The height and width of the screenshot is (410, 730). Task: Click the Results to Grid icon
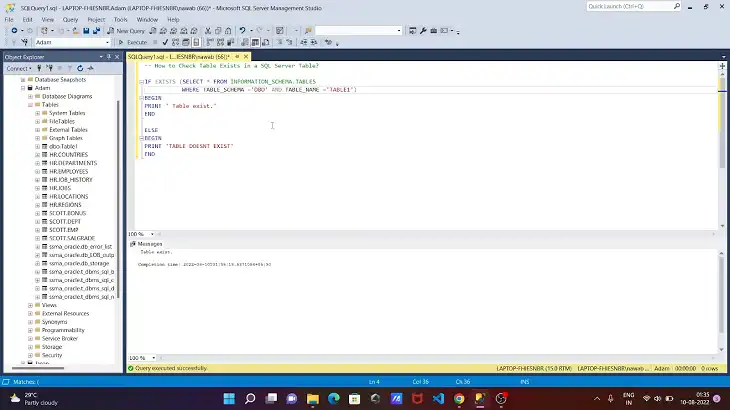[x=255, y=42]
